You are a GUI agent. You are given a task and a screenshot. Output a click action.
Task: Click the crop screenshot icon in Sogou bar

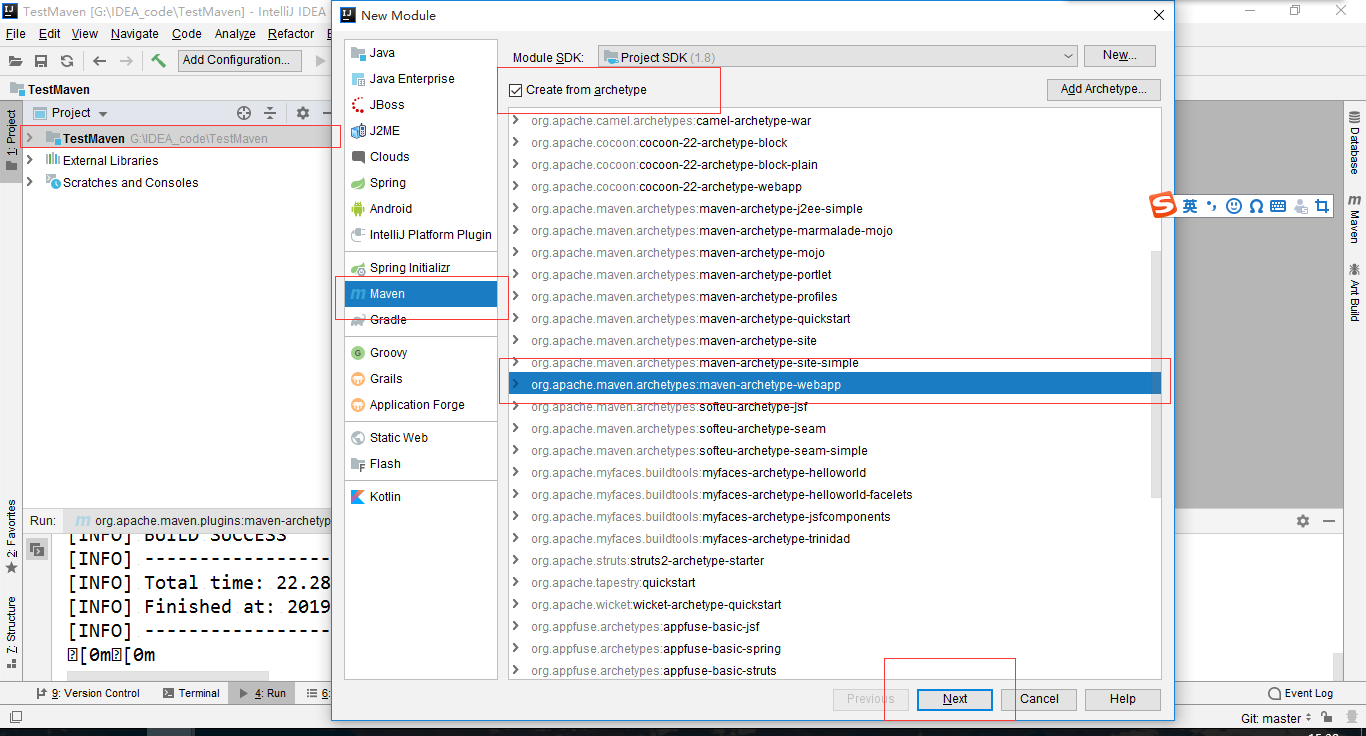pos(1322,206)
